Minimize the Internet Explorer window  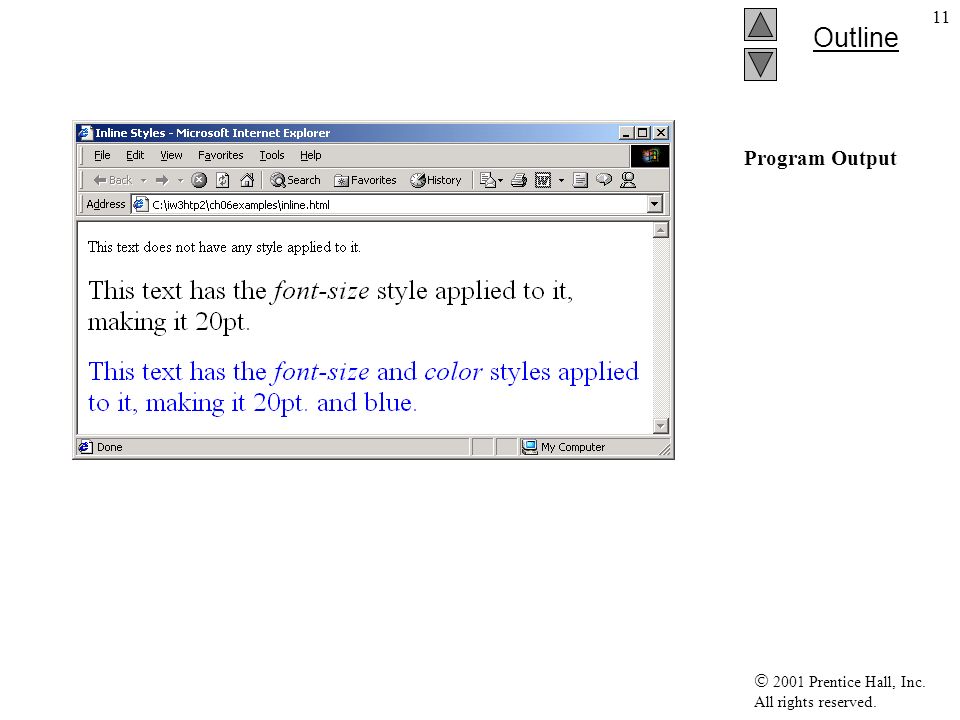[x=626, y=133]
